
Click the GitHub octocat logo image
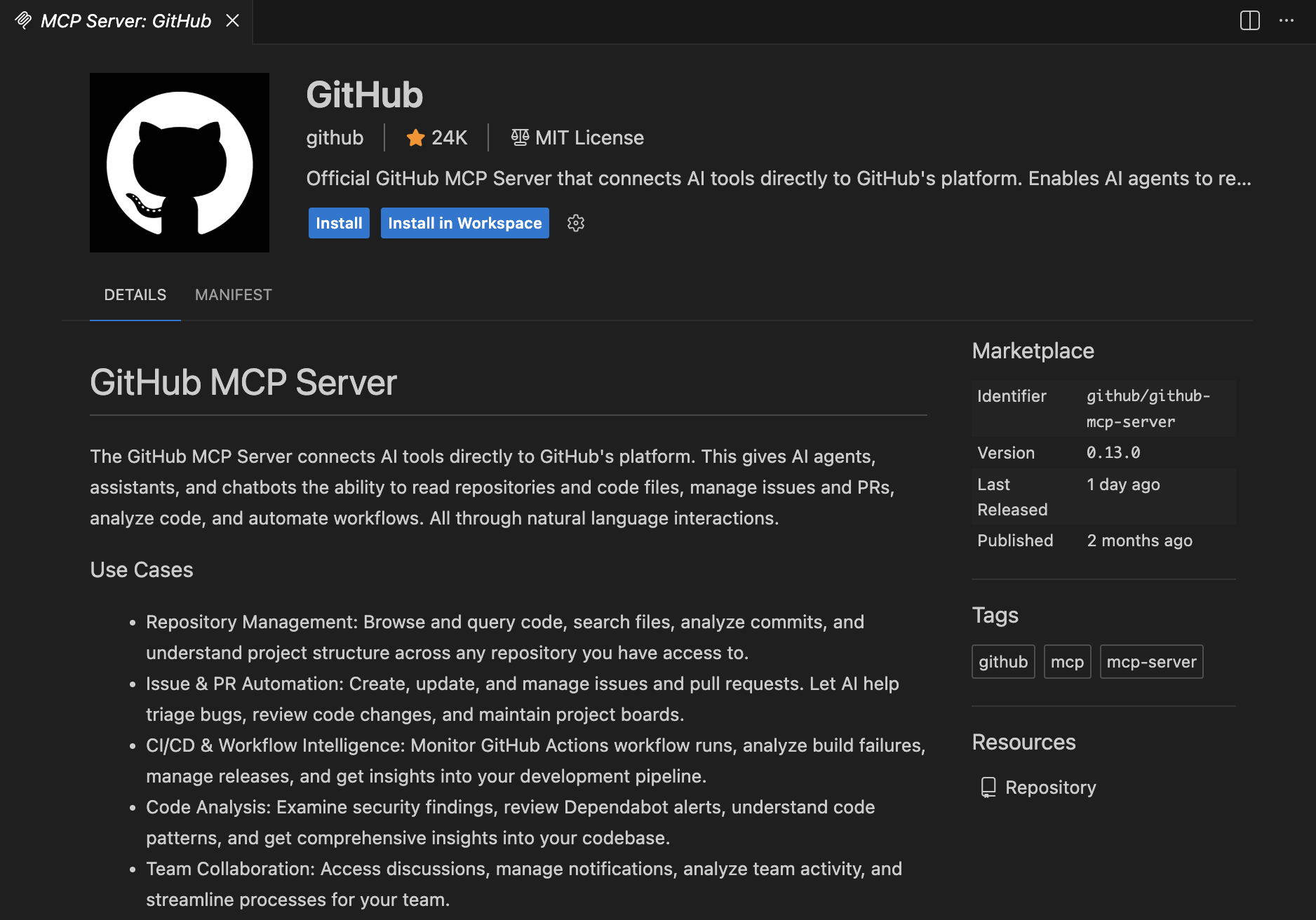[x=179, y=163]
